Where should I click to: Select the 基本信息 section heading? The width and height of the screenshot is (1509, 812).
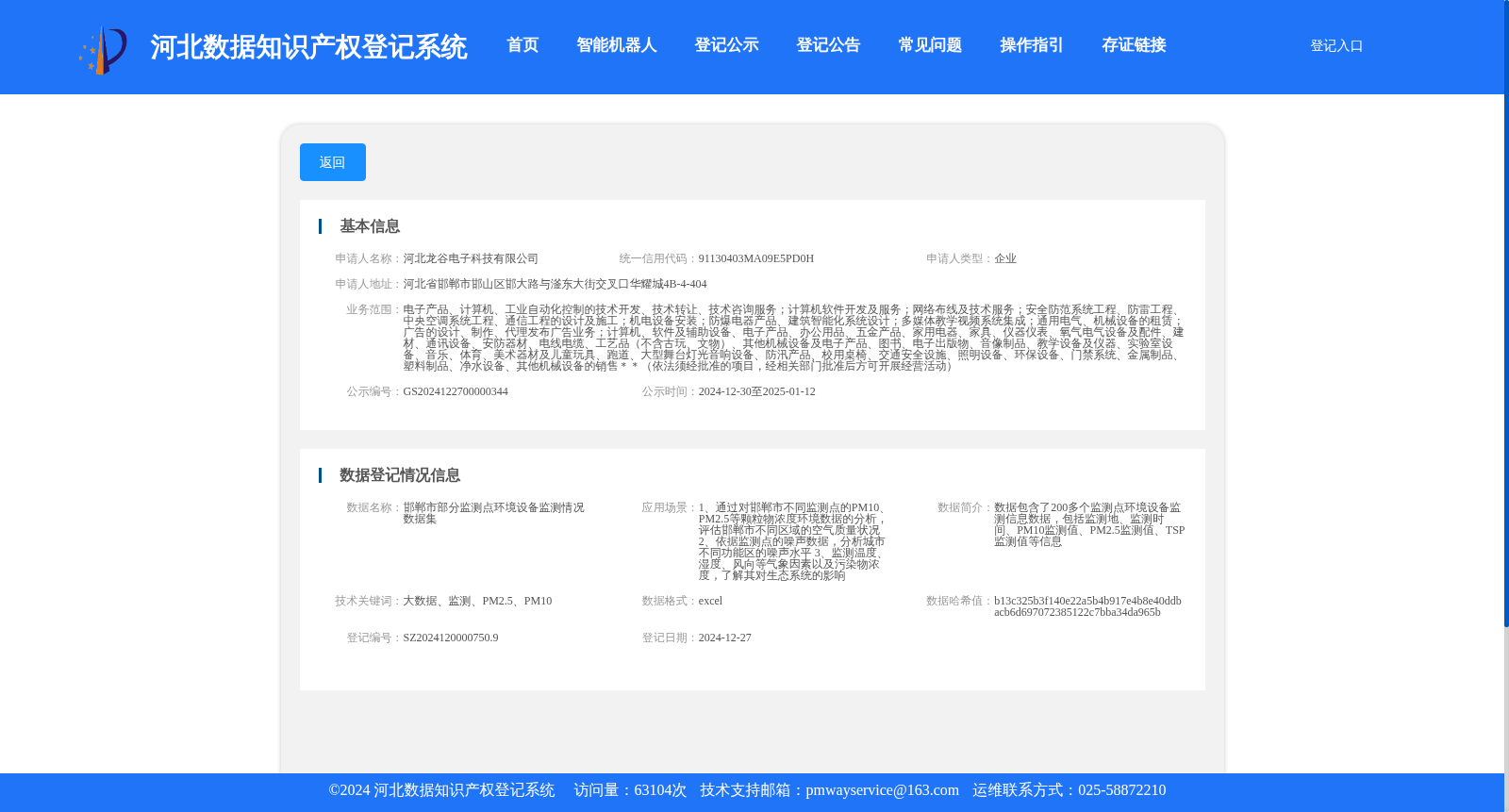(x=370, y=226)
